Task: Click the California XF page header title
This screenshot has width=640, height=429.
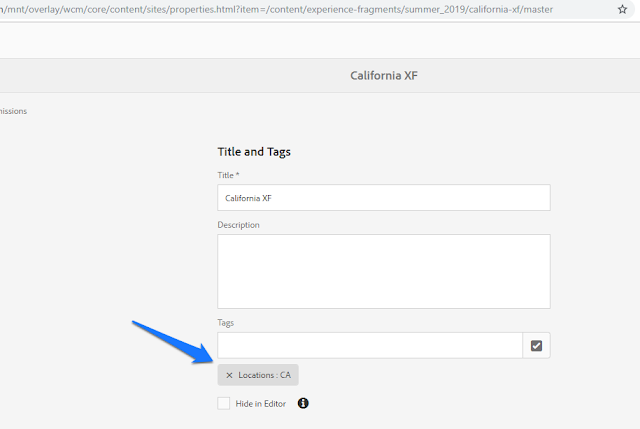Action: point(385,75)
